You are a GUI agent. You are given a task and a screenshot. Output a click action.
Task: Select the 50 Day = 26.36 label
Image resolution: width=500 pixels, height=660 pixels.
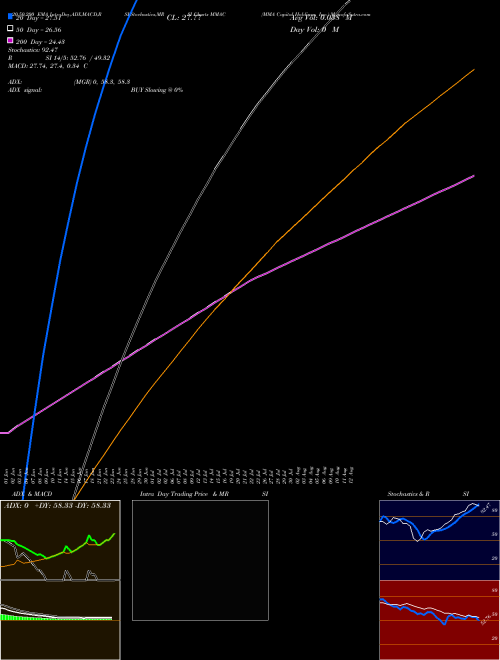38,30
